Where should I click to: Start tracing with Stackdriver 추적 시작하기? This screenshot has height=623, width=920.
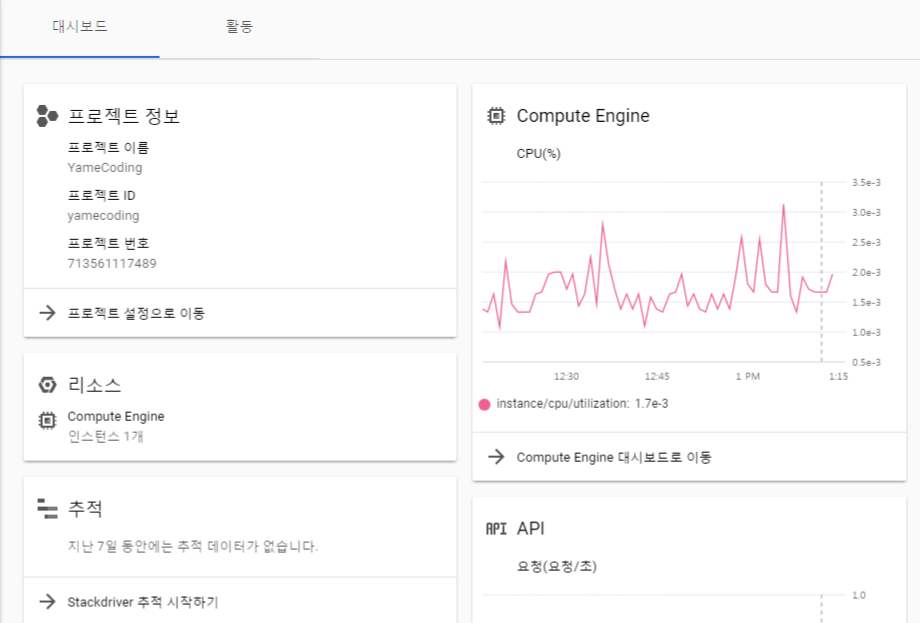pyautogui.click(x=142, y=602)
